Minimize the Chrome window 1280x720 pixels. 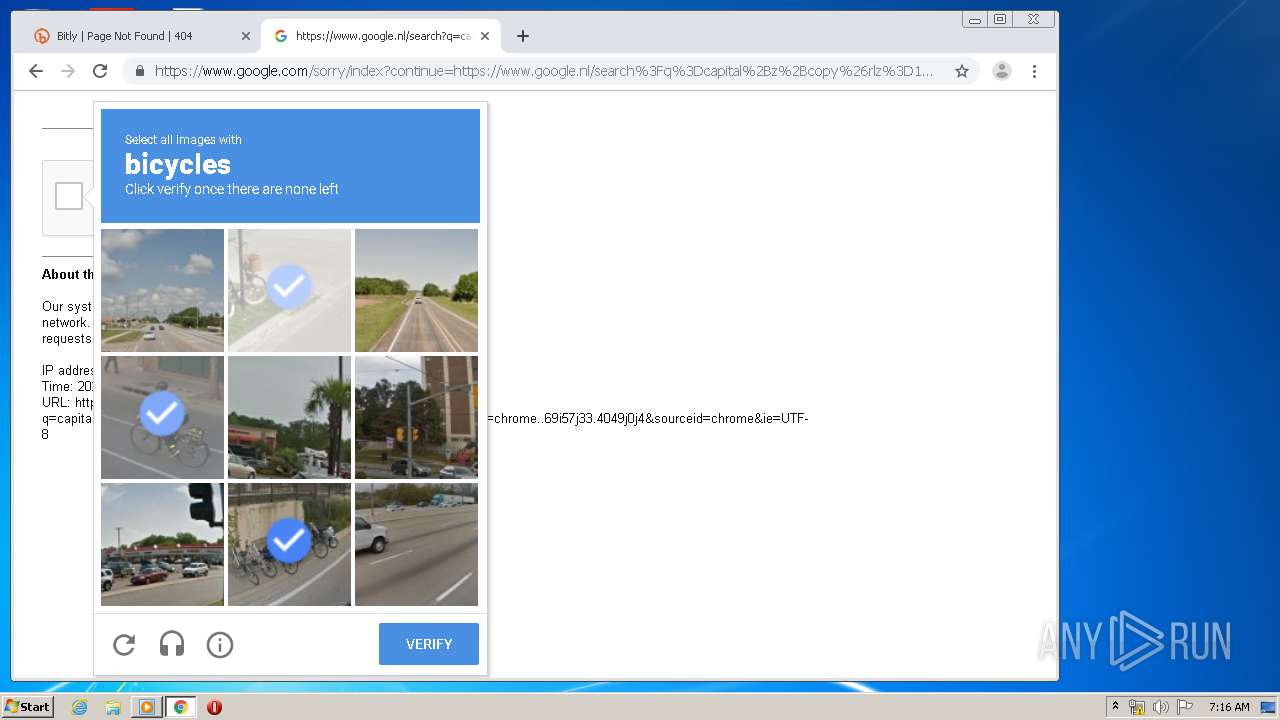click(x=975, y=19)
